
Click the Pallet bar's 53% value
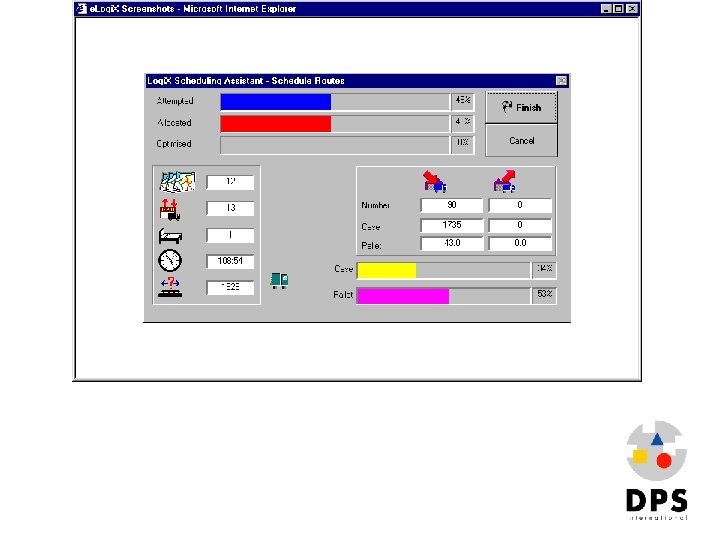pos(545,294)
